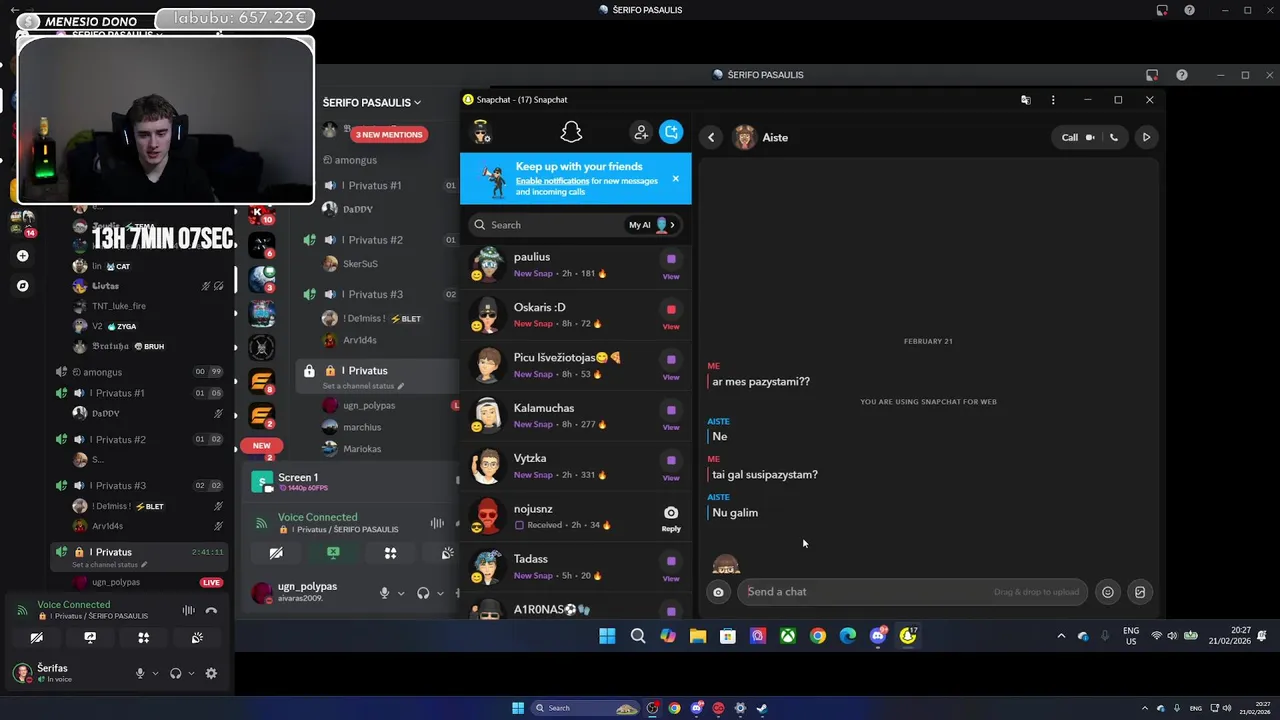Open sticker gallery icon in chat input
Viewport: 1280px width, 720px height.
point(1139,592)
